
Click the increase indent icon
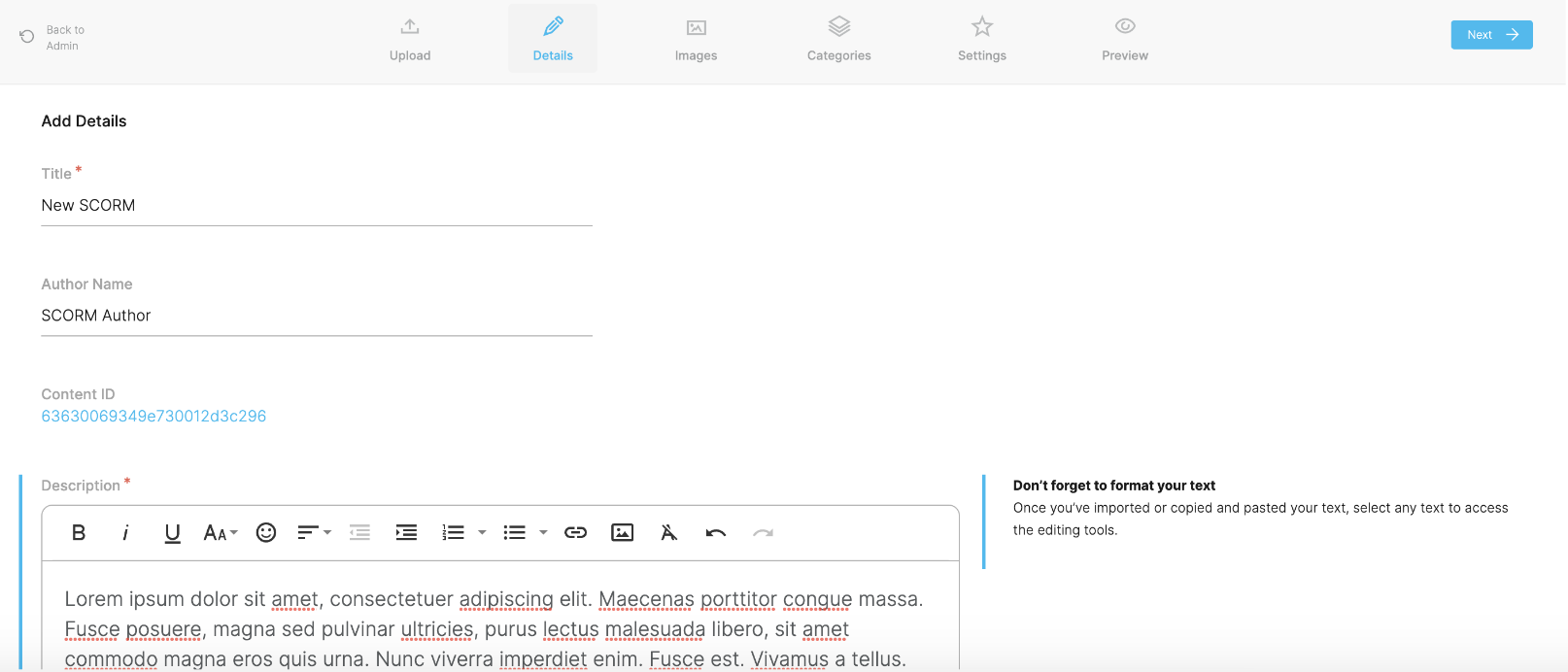406,532
